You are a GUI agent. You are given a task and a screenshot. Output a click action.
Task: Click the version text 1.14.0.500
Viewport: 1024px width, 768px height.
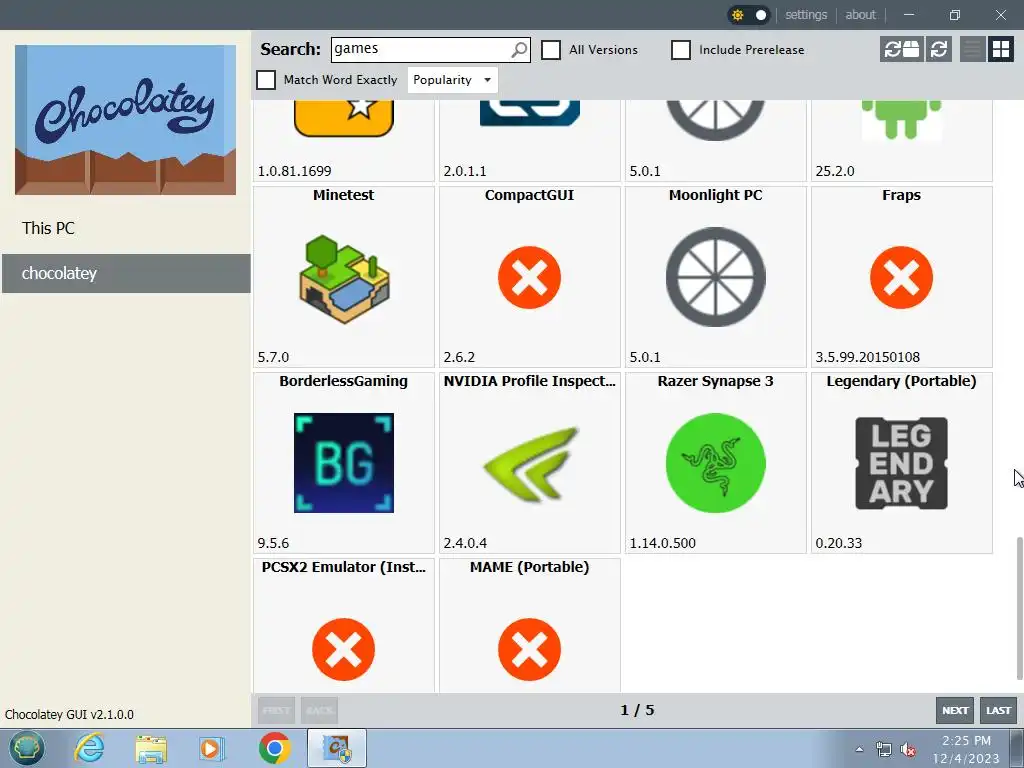[x=662, y=543]
